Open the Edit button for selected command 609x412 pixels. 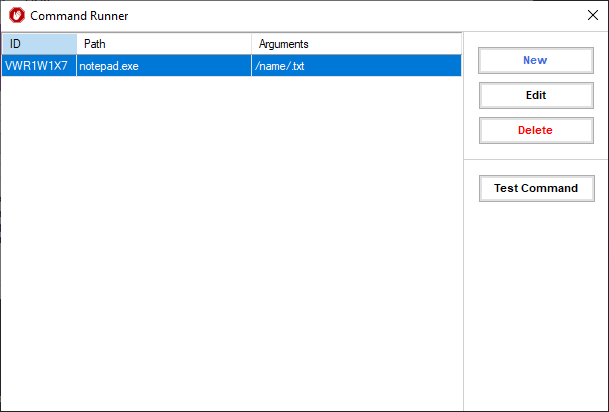(x=536, y=95)
